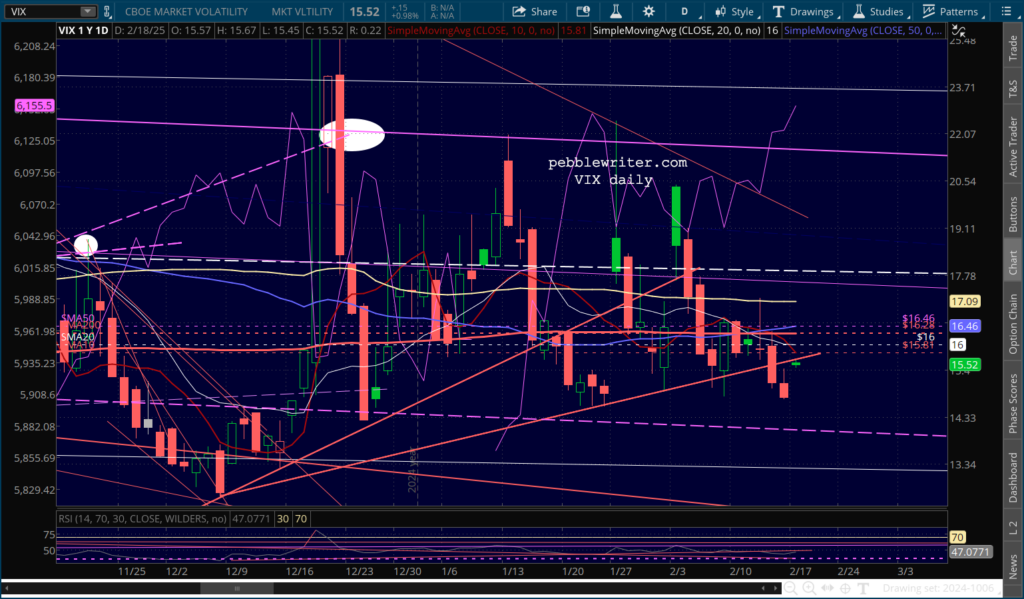Click the symbol link chain icon

click(x=108, y=11)
